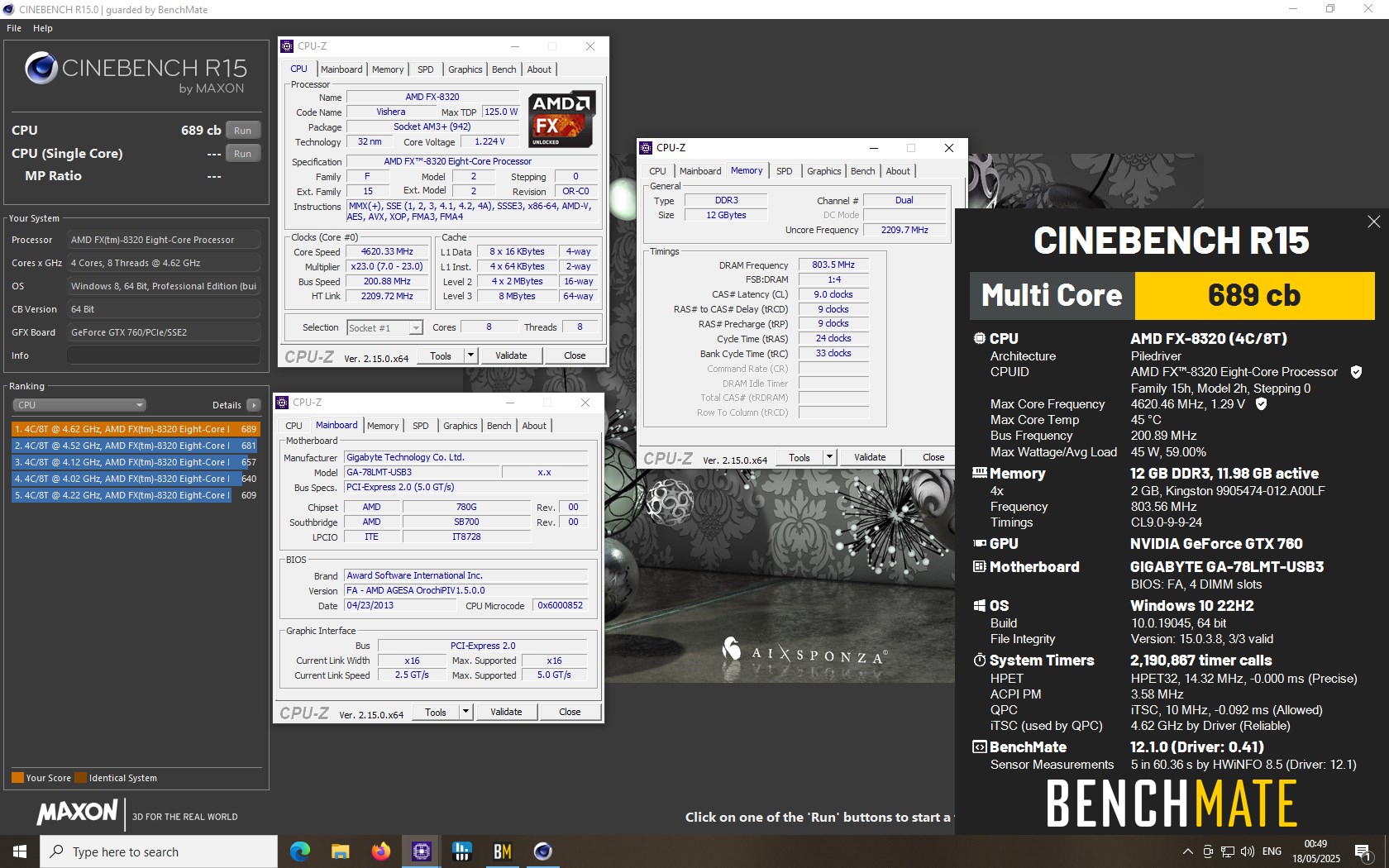Click the Cinebench logo sphere

click(41, 68)
